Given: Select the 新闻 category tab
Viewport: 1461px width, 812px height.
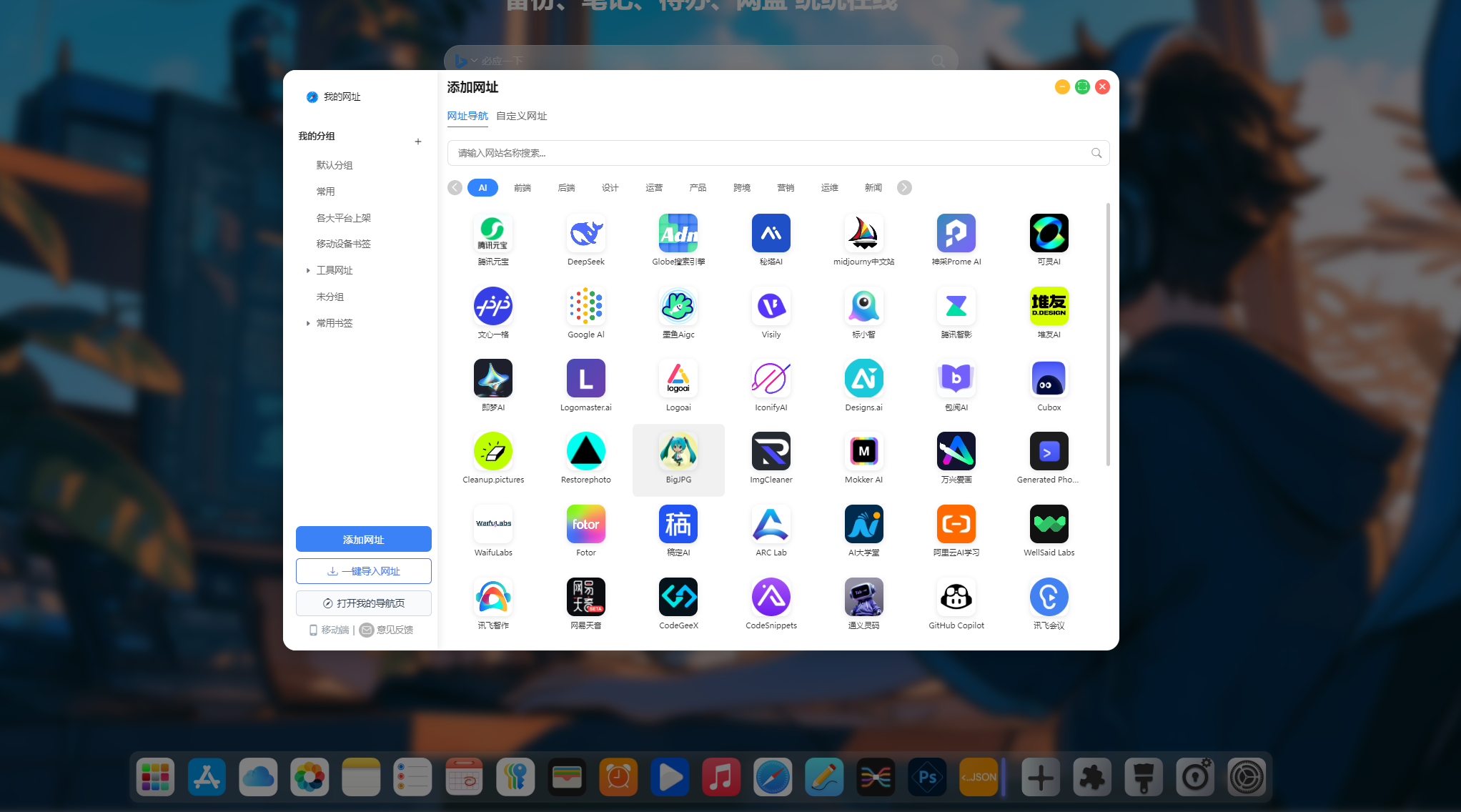Looking at the screenshot, I should coord(873,187).
